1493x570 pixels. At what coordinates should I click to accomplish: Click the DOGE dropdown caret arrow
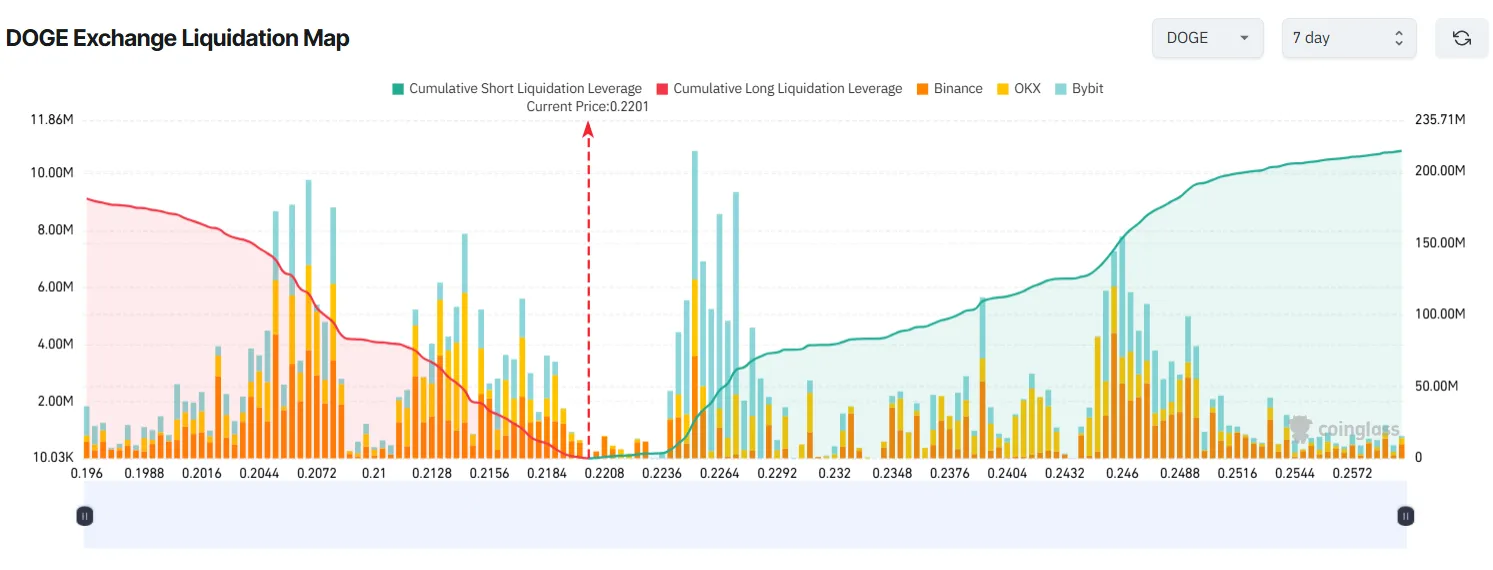tap(1244, 38)
